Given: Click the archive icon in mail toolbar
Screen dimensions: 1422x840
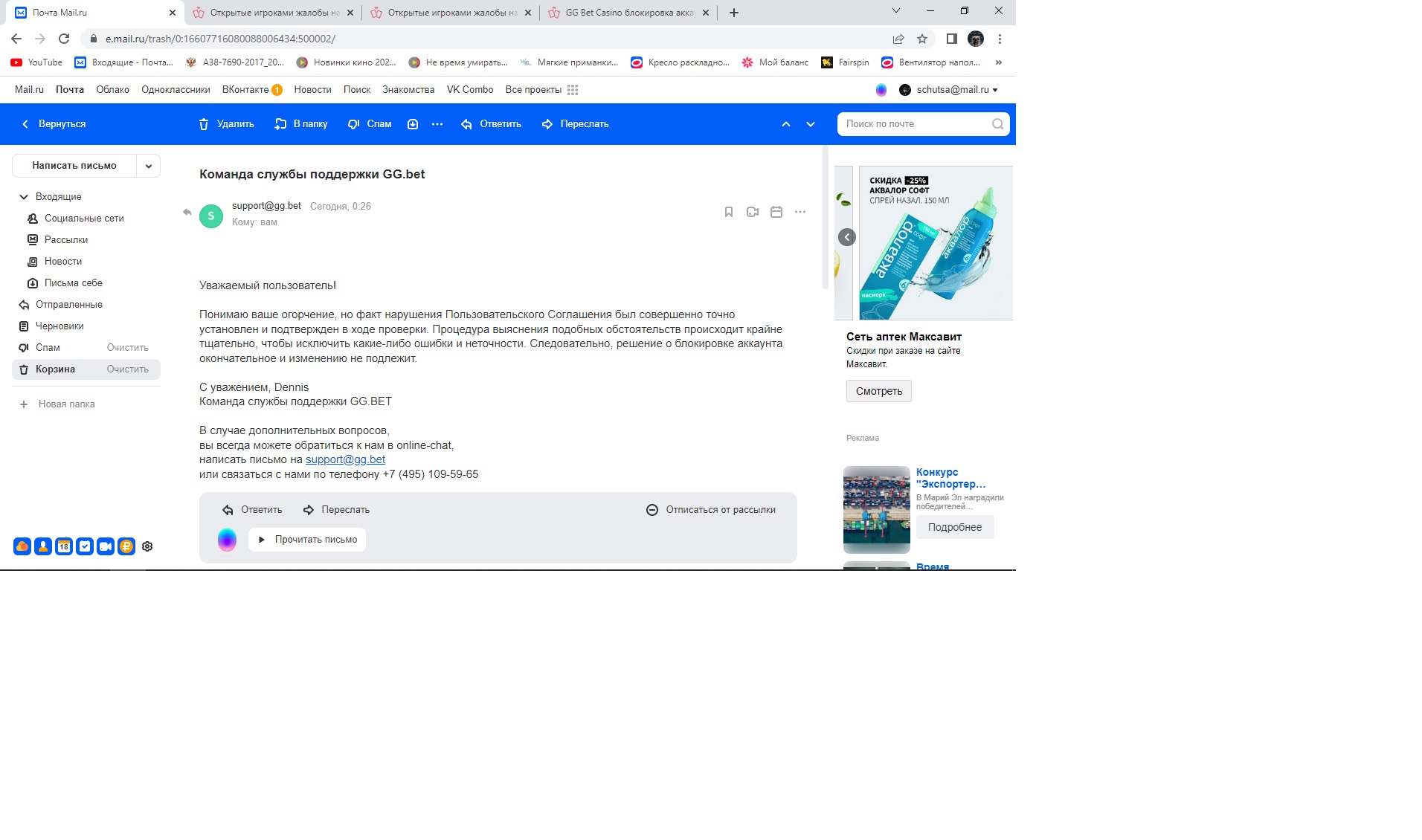Looking at the screenshot, I should click(413, 124).
